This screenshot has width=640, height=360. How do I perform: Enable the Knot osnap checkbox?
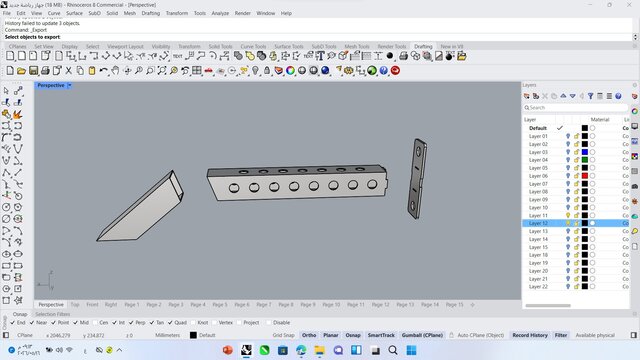(193, 322)
